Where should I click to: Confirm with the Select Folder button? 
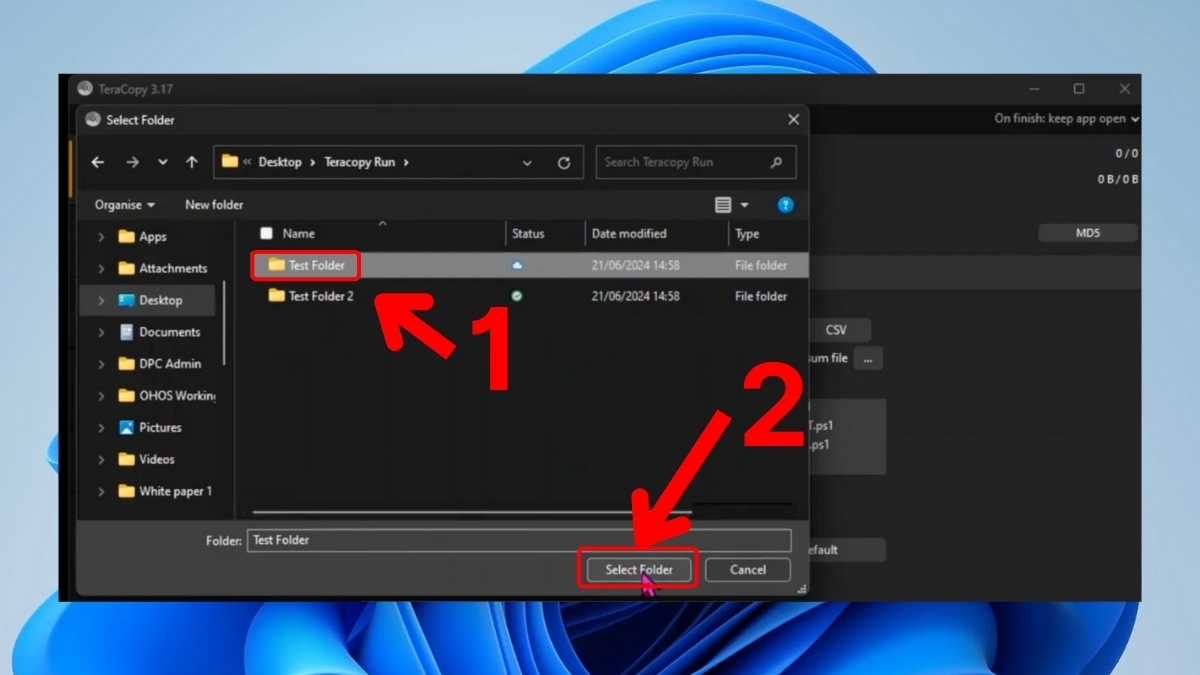639,570
